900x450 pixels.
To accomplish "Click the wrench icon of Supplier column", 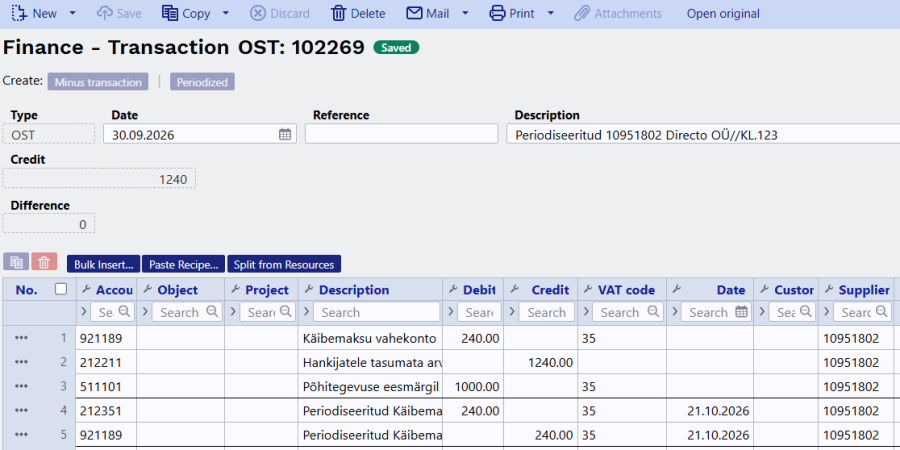I will click(829, 290).
